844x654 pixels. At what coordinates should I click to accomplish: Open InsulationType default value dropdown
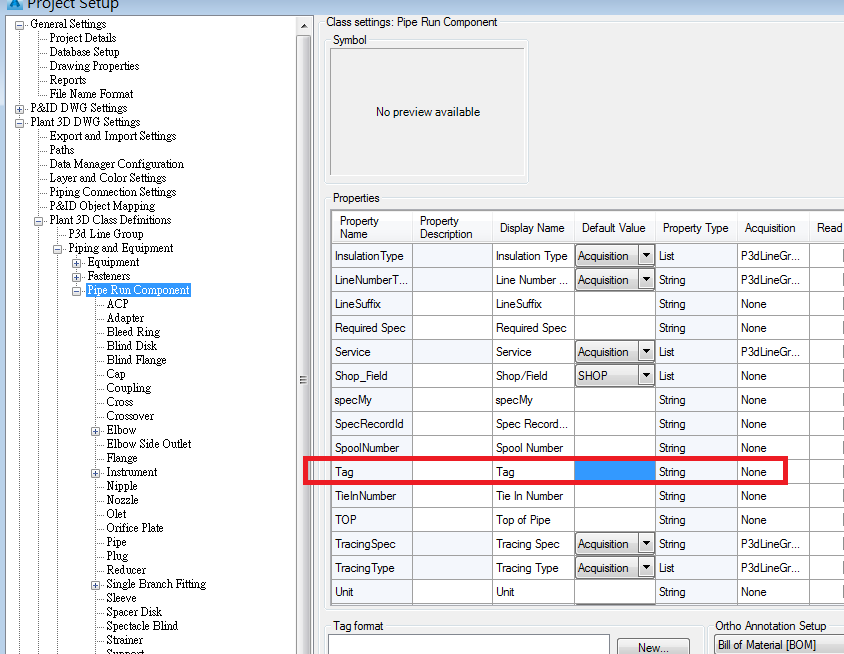pyautogui.click(x=646, y=256)
